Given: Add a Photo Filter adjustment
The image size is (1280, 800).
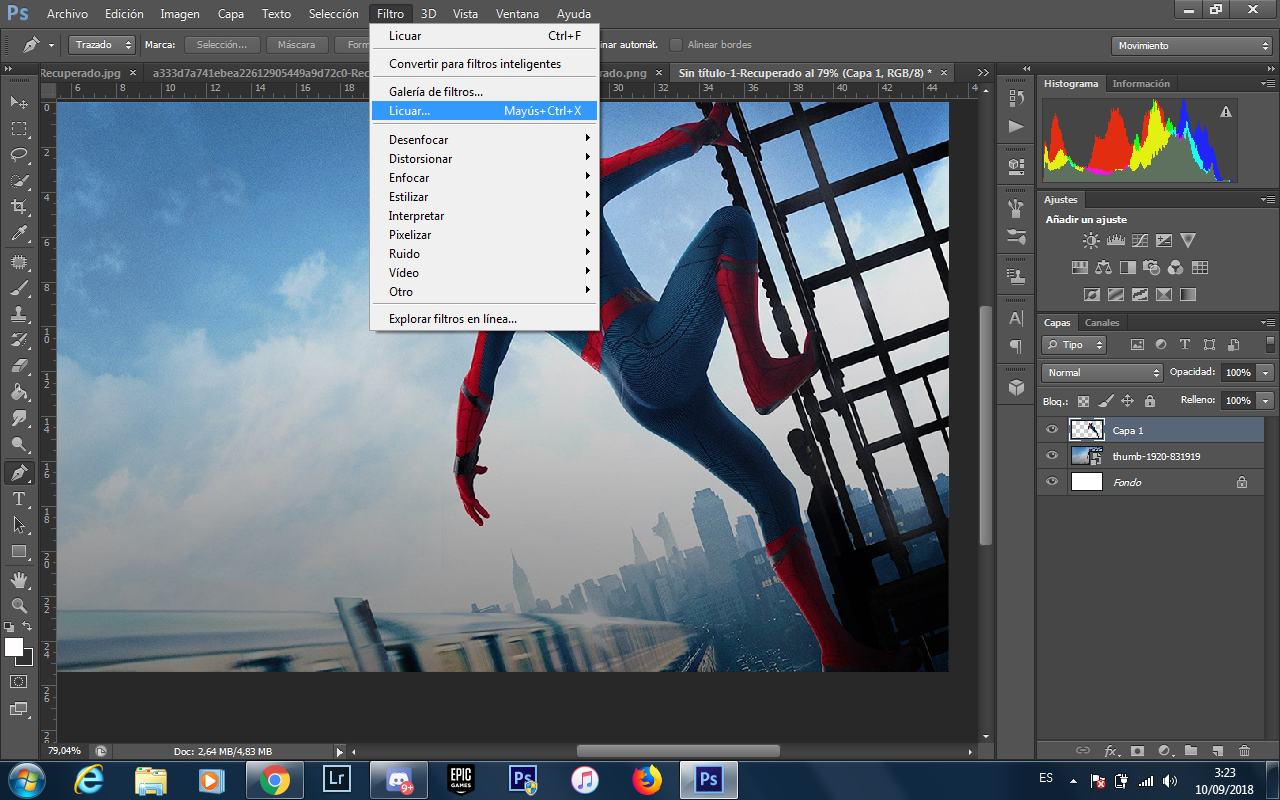Looking at the screenshot, I should point(1151,267).
